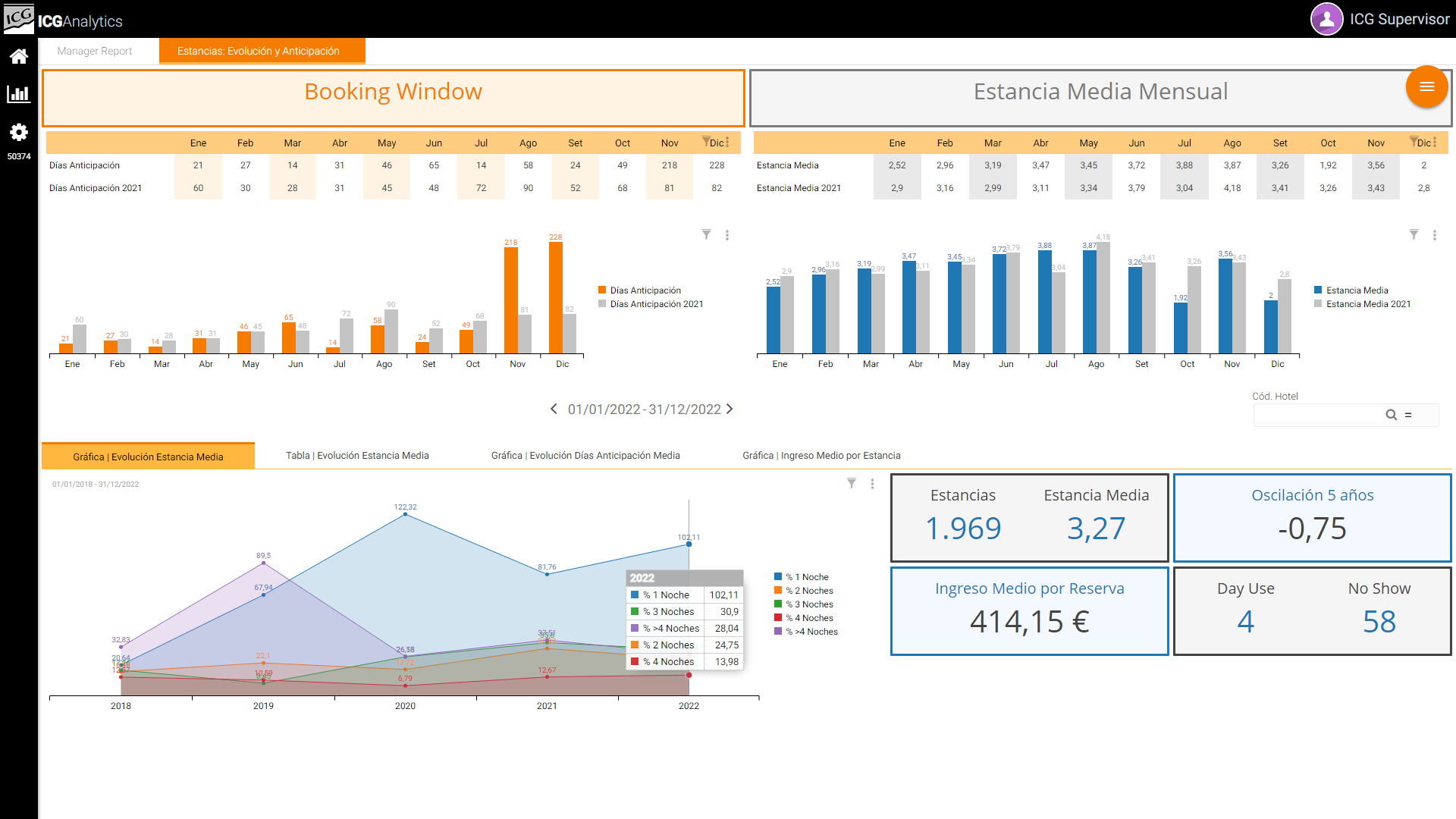Toggle Estancia Media legend series
1456x819 pixels.
(x=1357, y=290)
